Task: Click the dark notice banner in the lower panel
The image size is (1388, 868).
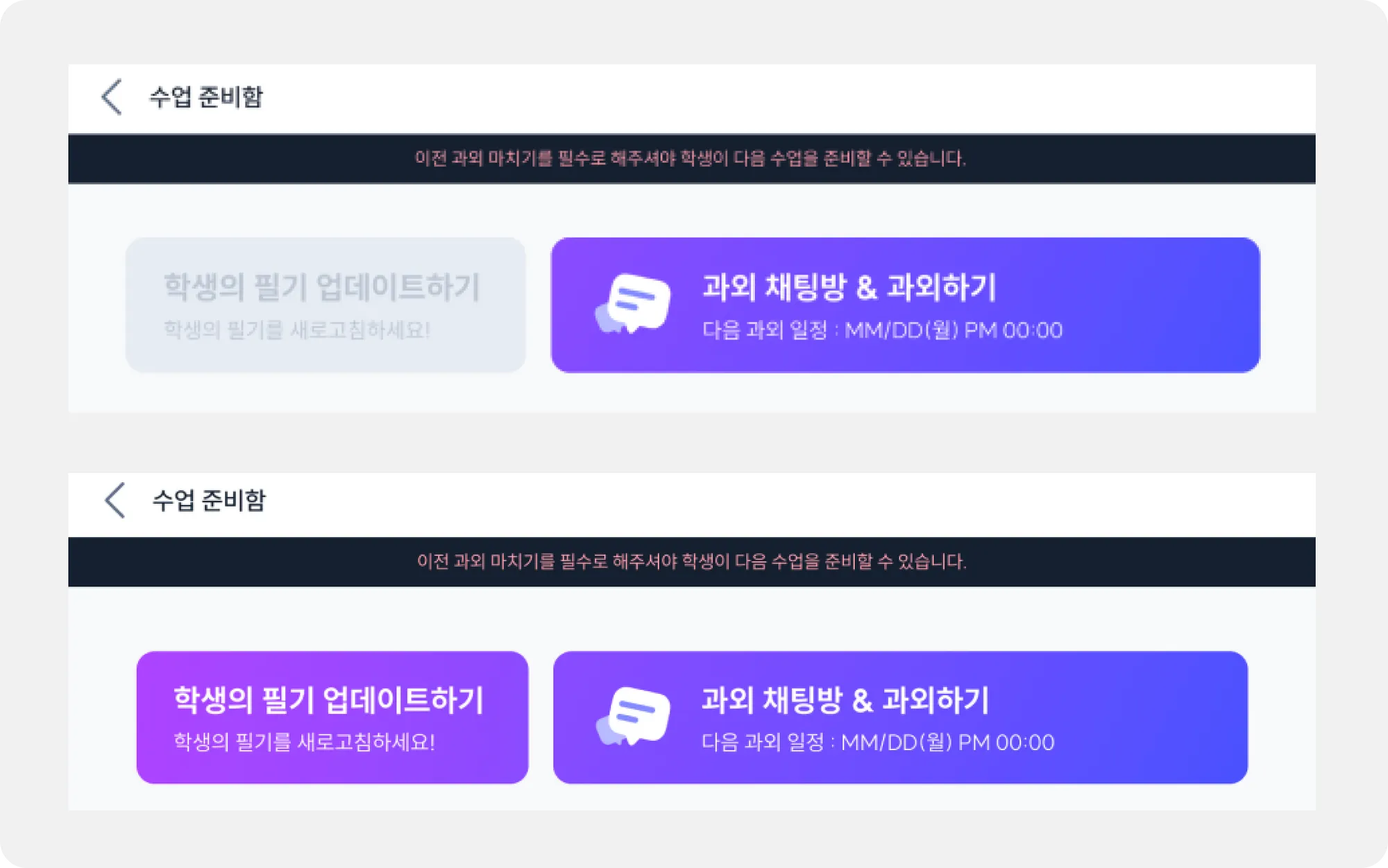Action: 691,562
